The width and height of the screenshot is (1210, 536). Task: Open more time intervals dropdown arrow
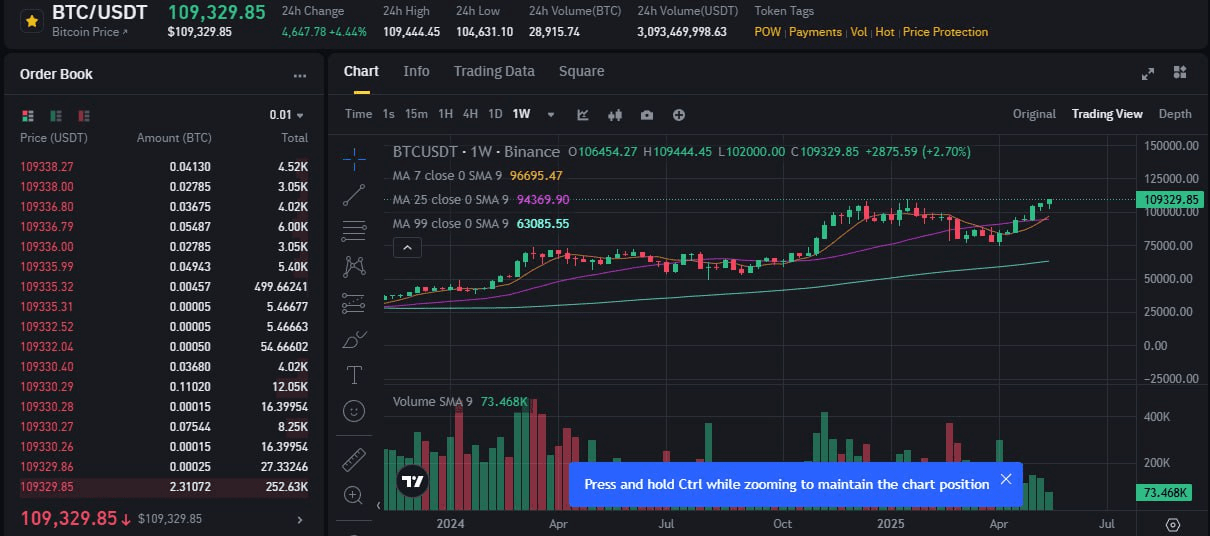550,114
